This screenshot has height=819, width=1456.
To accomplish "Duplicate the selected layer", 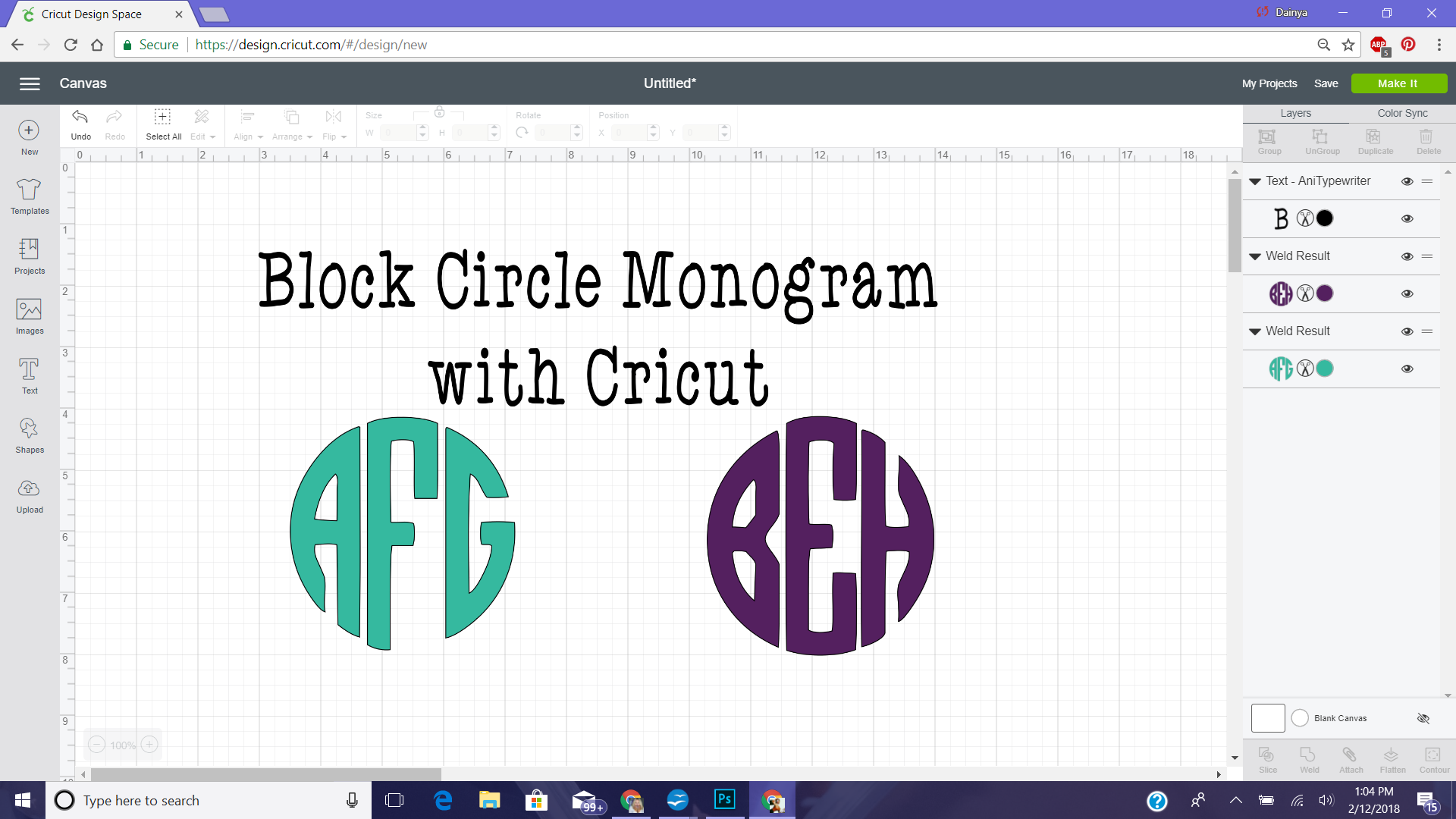I will coord(1375,142).
